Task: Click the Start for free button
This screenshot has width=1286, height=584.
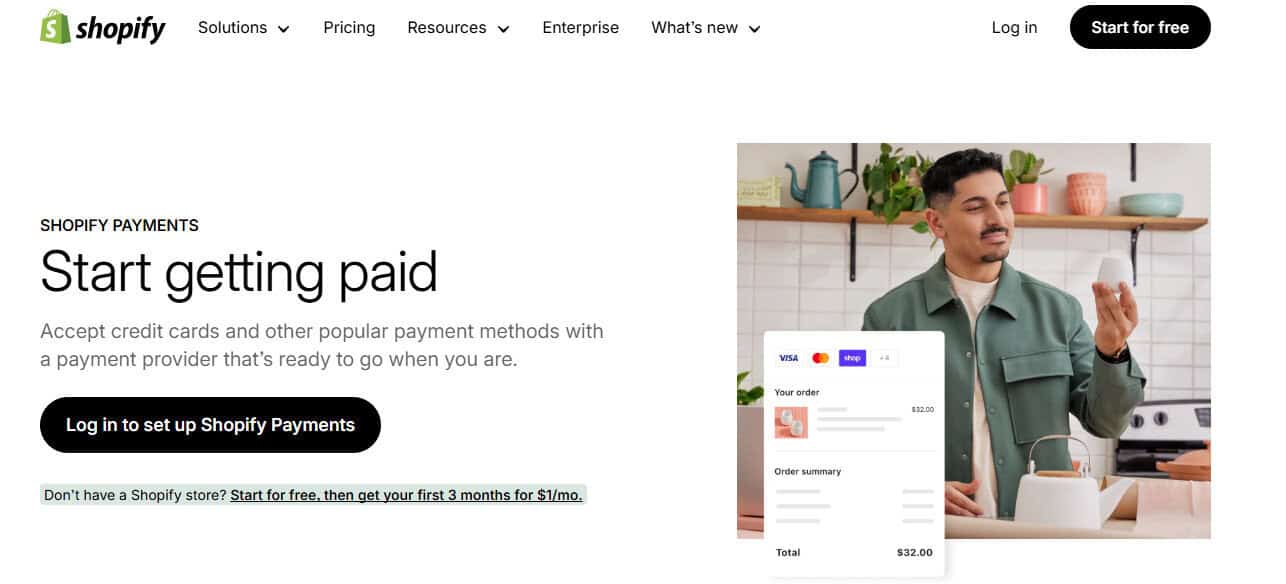Action: pyautogui.click(x=1139, y=27)
